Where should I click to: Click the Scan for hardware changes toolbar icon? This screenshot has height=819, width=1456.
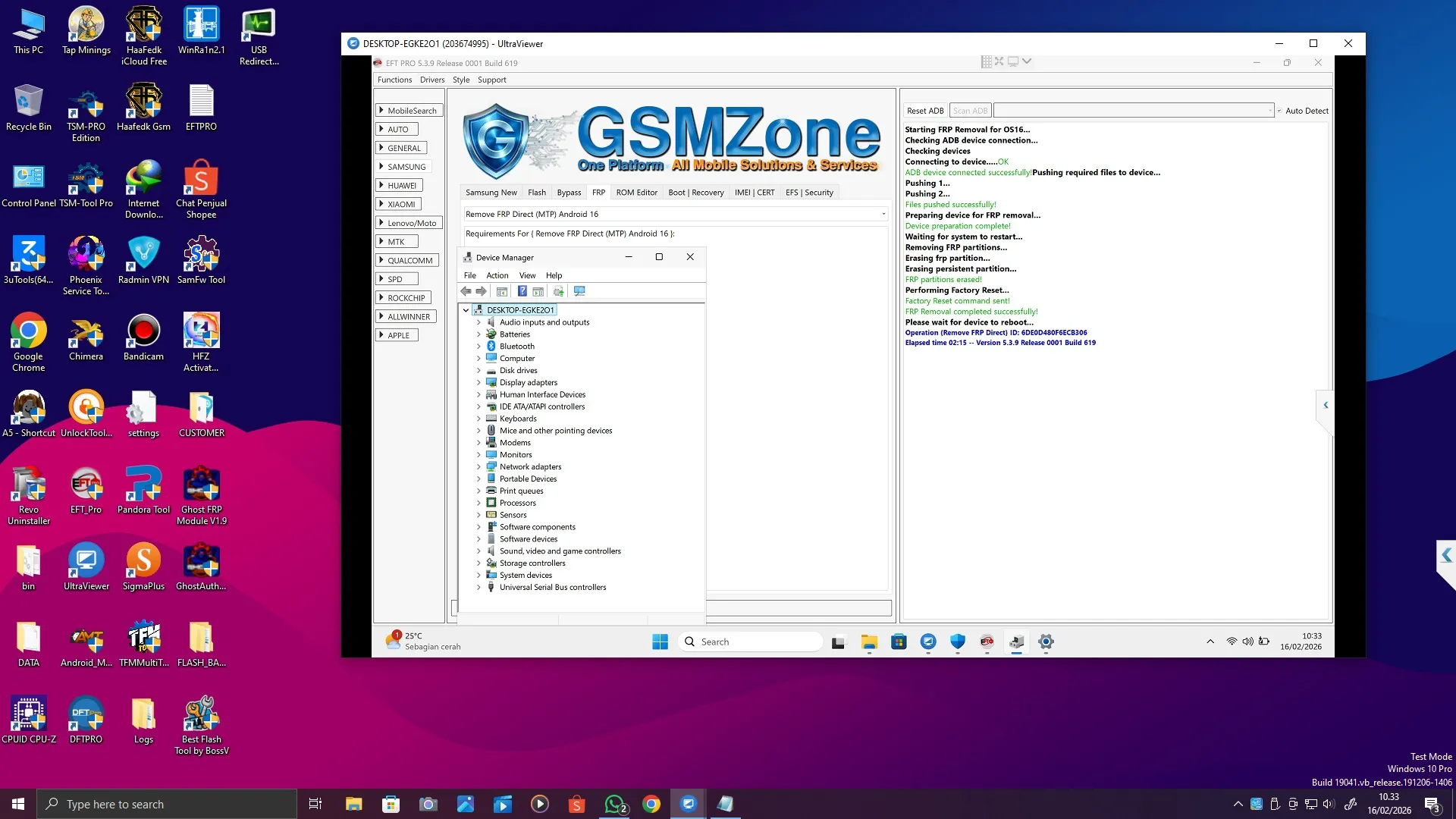point(579,291)
